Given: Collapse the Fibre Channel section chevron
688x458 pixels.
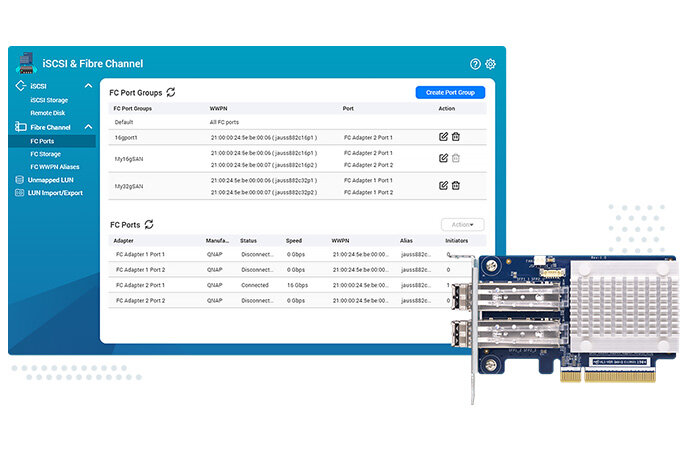Looking at the screenshot, I should (x=89, y=127).
